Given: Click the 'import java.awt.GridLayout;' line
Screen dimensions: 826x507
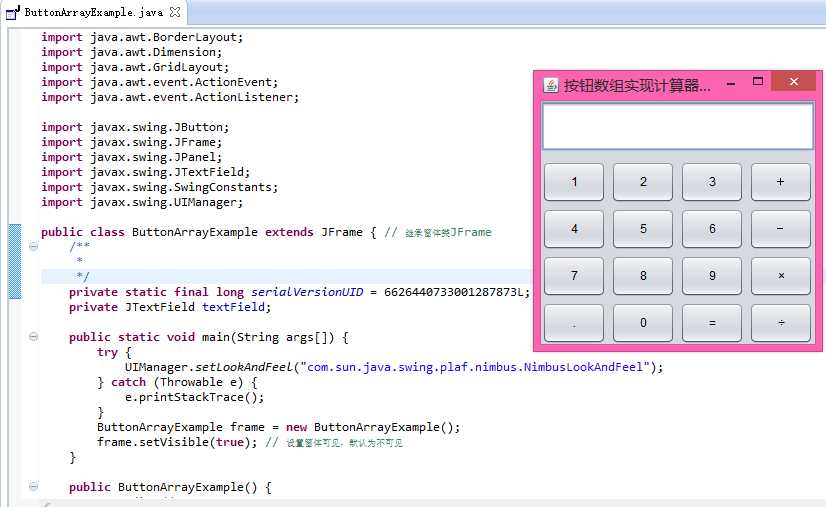Looking at the screenshot, I should [135, 67].
